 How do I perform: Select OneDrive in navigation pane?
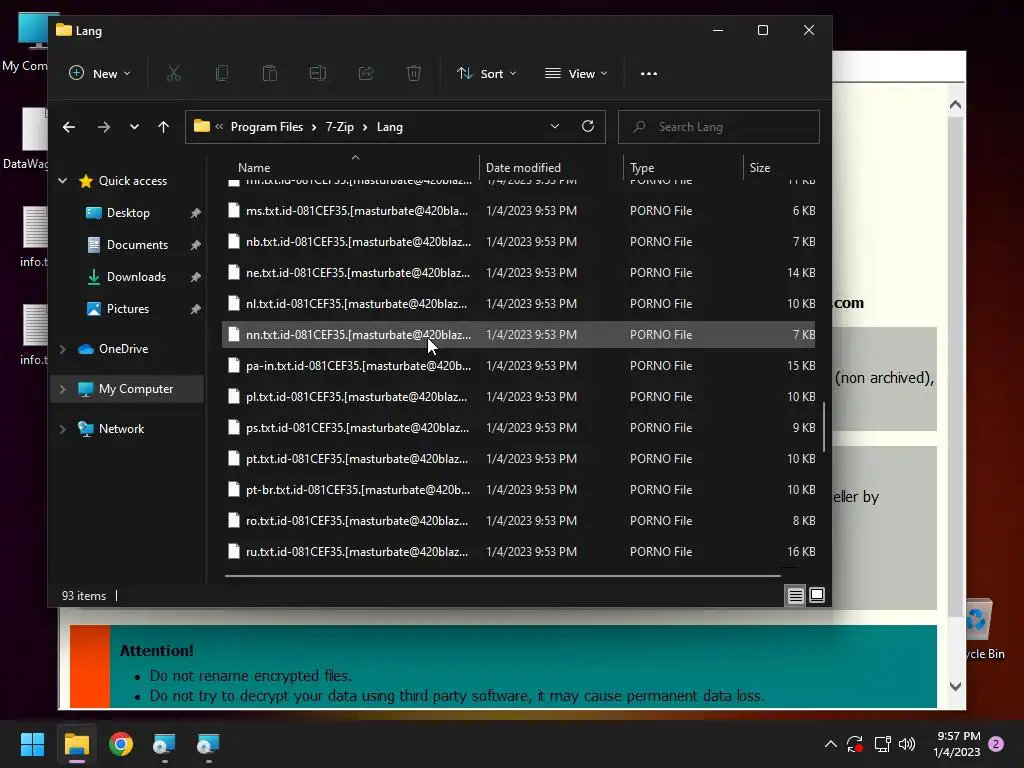123,349
